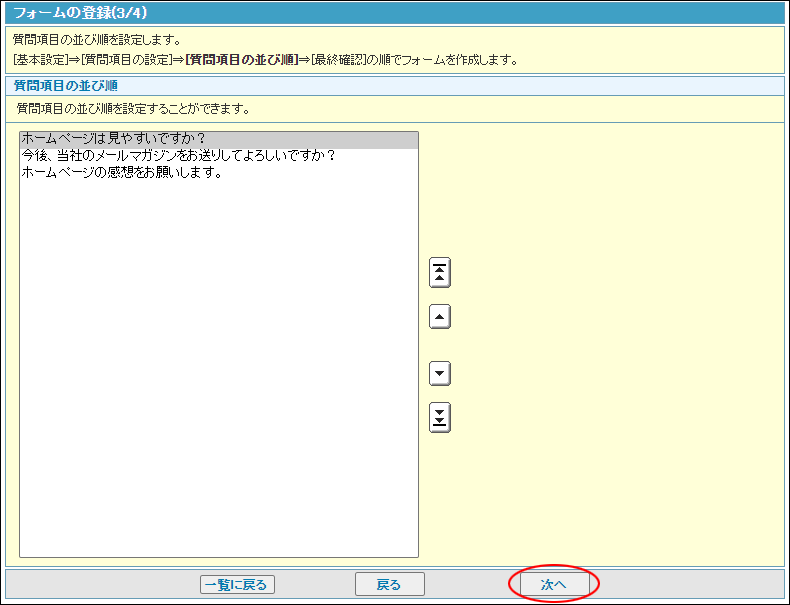Click the '[基本設定]' step in breadcrumb

click(41, 59)
